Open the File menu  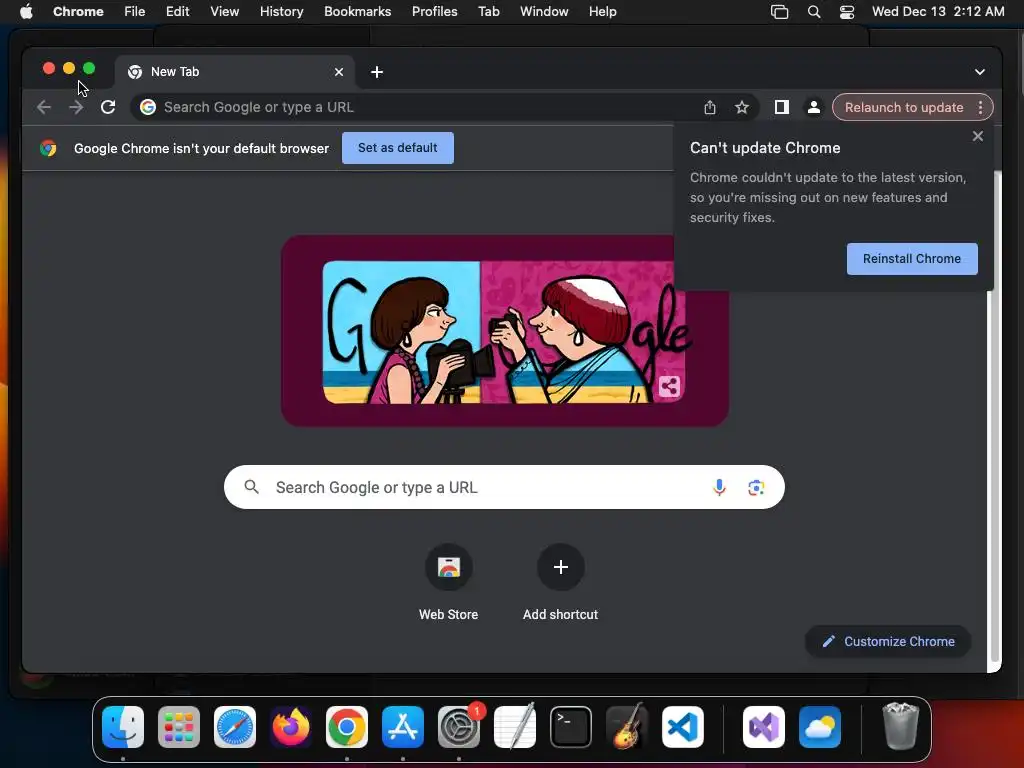pyautogui.click(x=135, y=11)
